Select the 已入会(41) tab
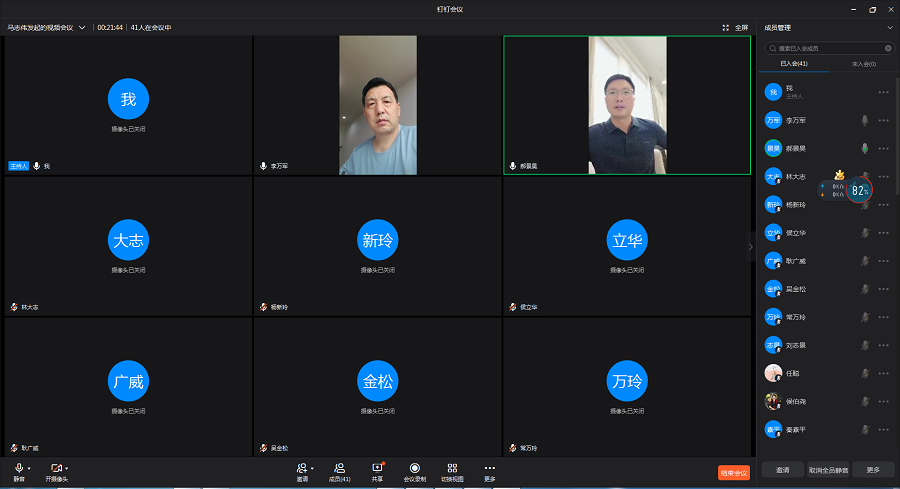Image resolution: width=900 pixels, height=489 pixels. (x=794, y=64)
